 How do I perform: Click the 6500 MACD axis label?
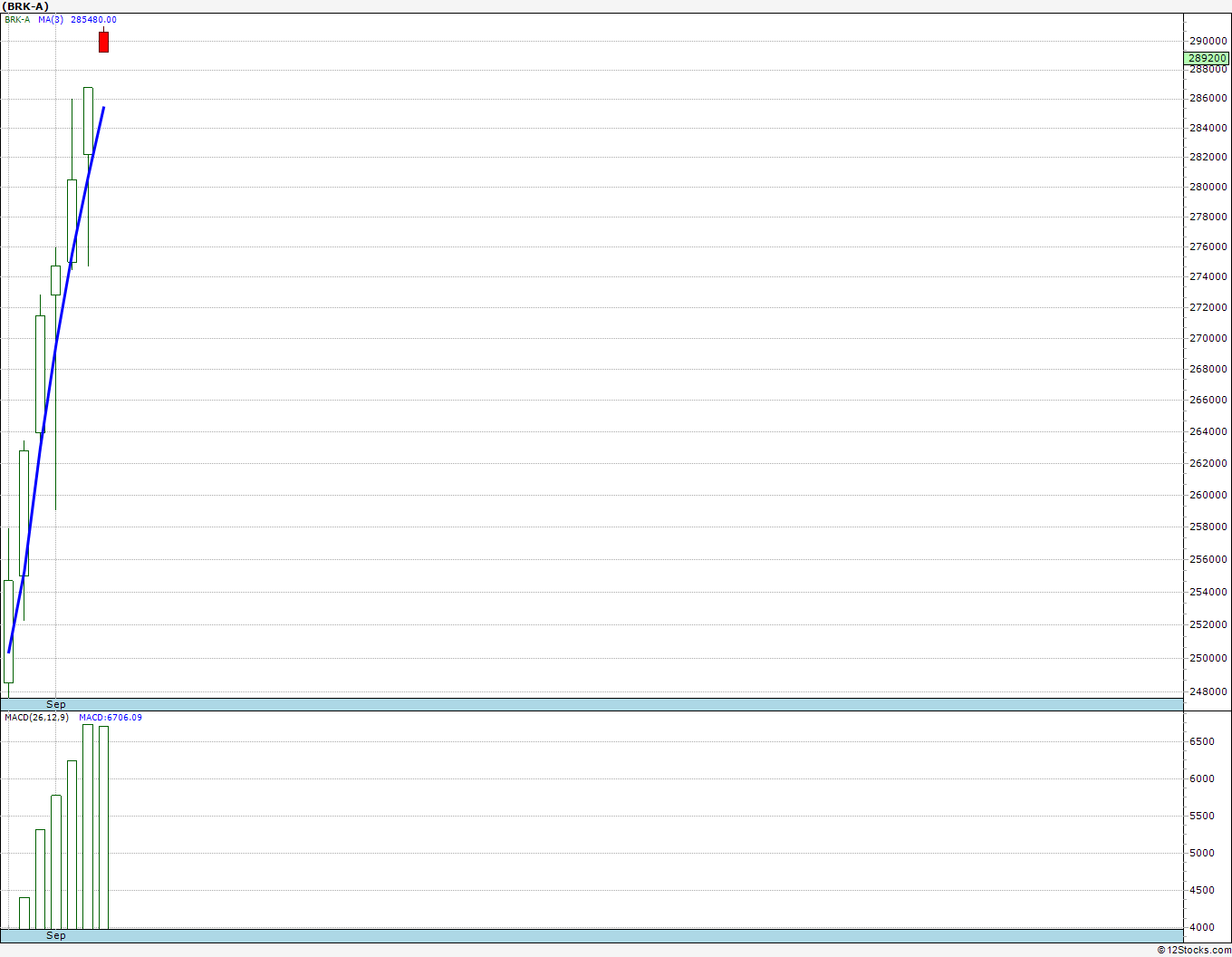pos(1202,741)
